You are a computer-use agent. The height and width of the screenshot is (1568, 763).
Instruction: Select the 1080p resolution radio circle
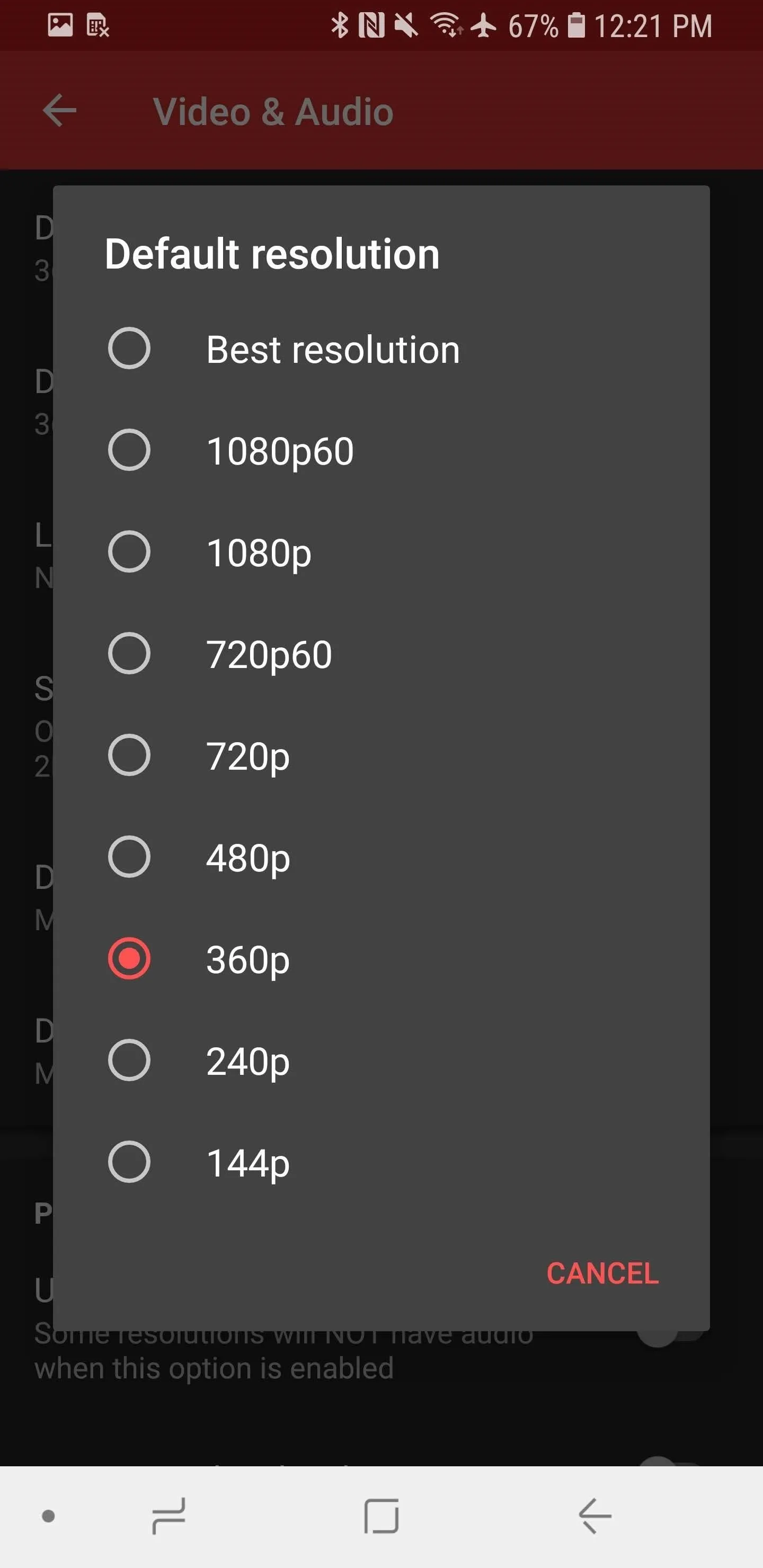tap(129, 552)
